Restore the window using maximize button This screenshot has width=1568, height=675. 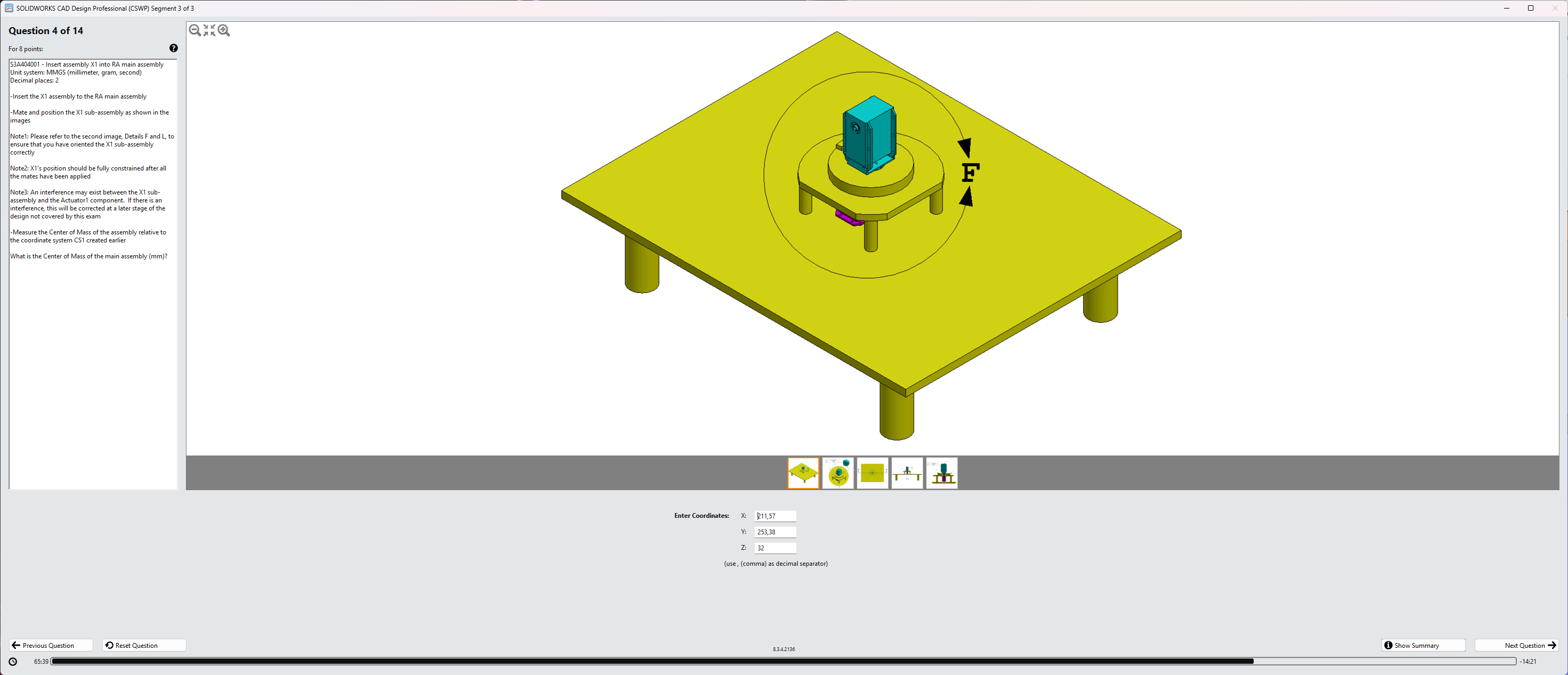coord(1530,8)
